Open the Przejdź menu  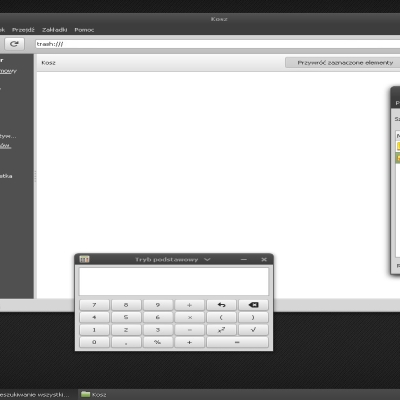point(23,30)
